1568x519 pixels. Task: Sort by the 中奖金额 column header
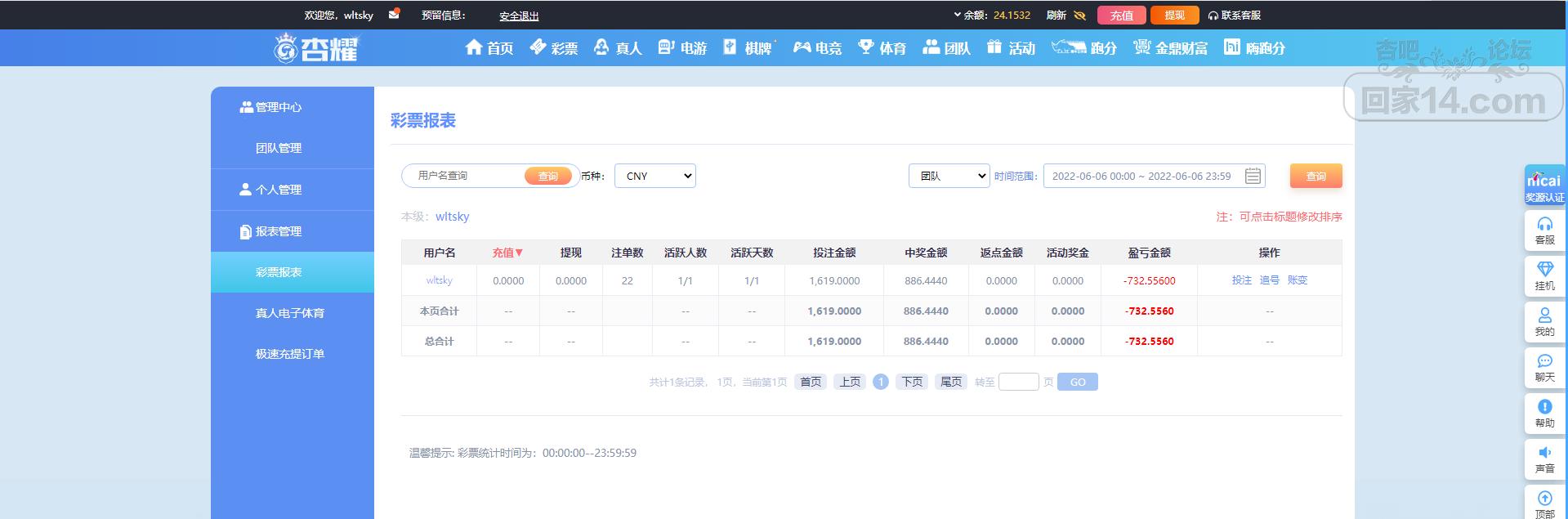pyautogui.click(x=926, y=253)
